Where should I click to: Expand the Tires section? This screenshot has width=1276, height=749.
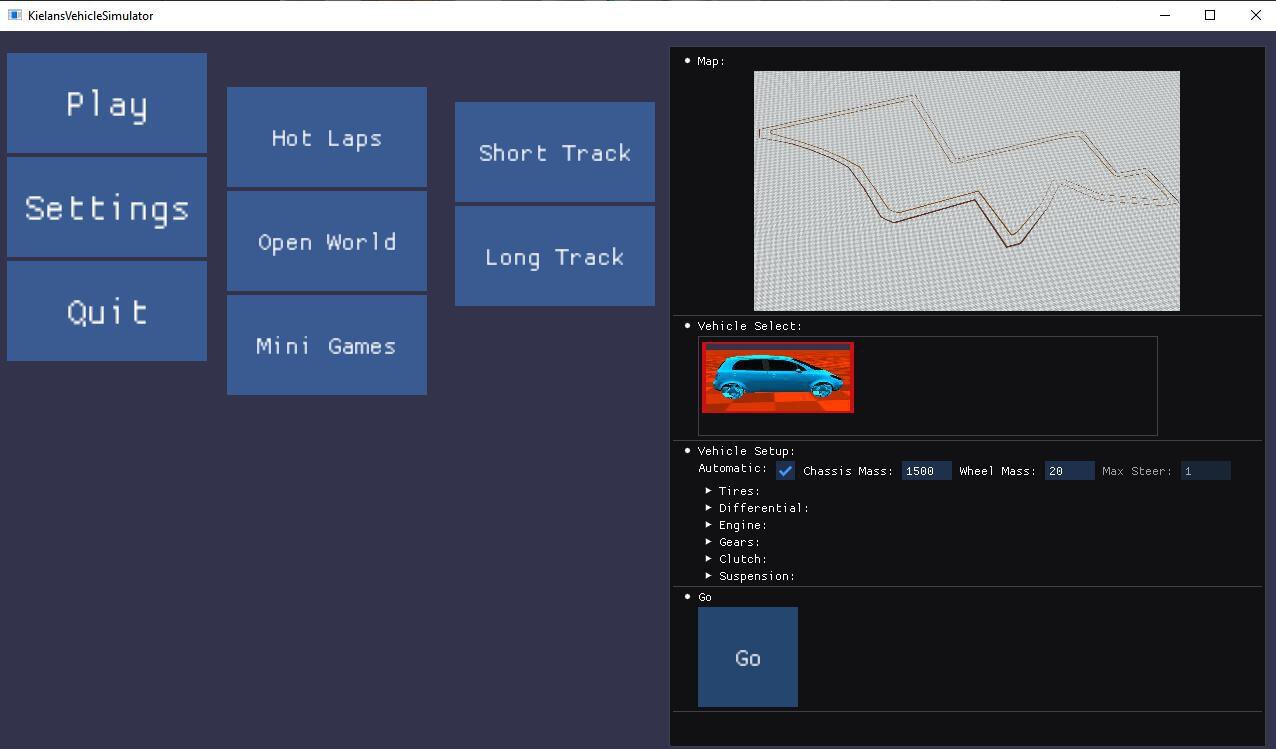point(733,491)
